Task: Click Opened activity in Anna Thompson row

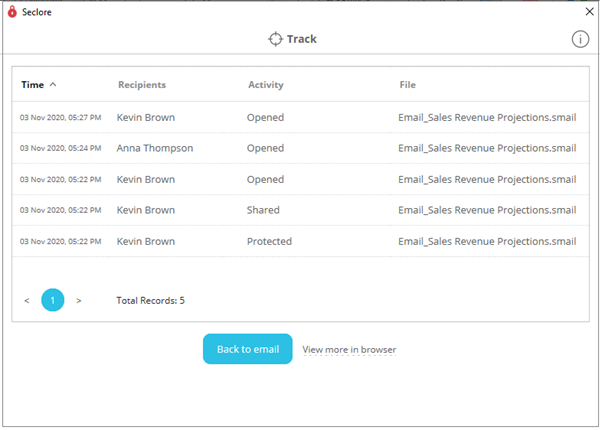Action: [x=265, y=149]
